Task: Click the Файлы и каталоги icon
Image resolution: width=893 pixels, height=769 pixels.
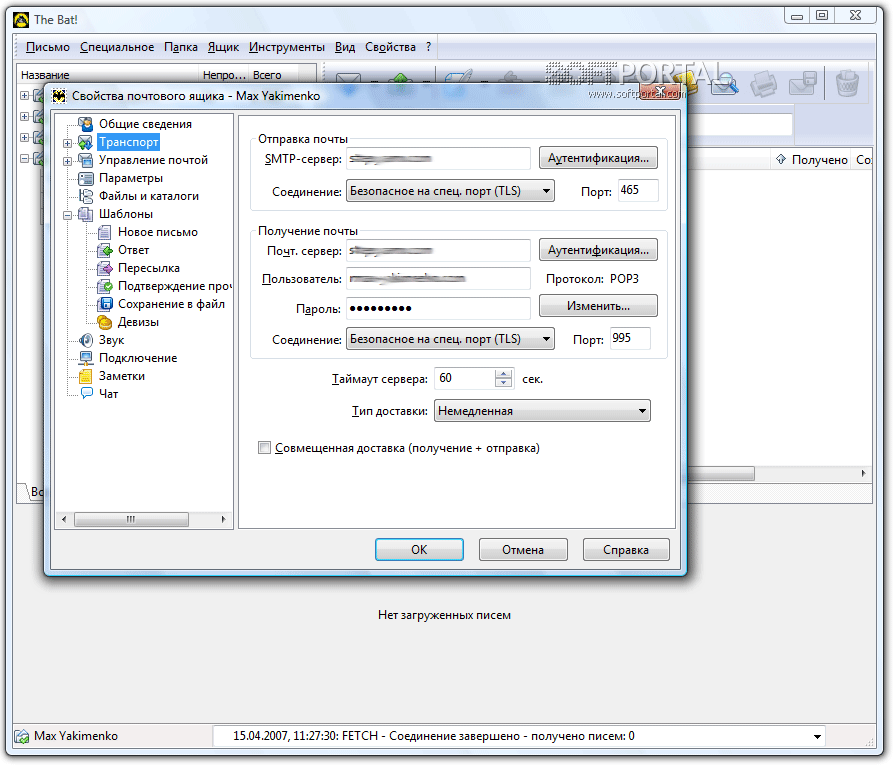Action: (85, 196)
